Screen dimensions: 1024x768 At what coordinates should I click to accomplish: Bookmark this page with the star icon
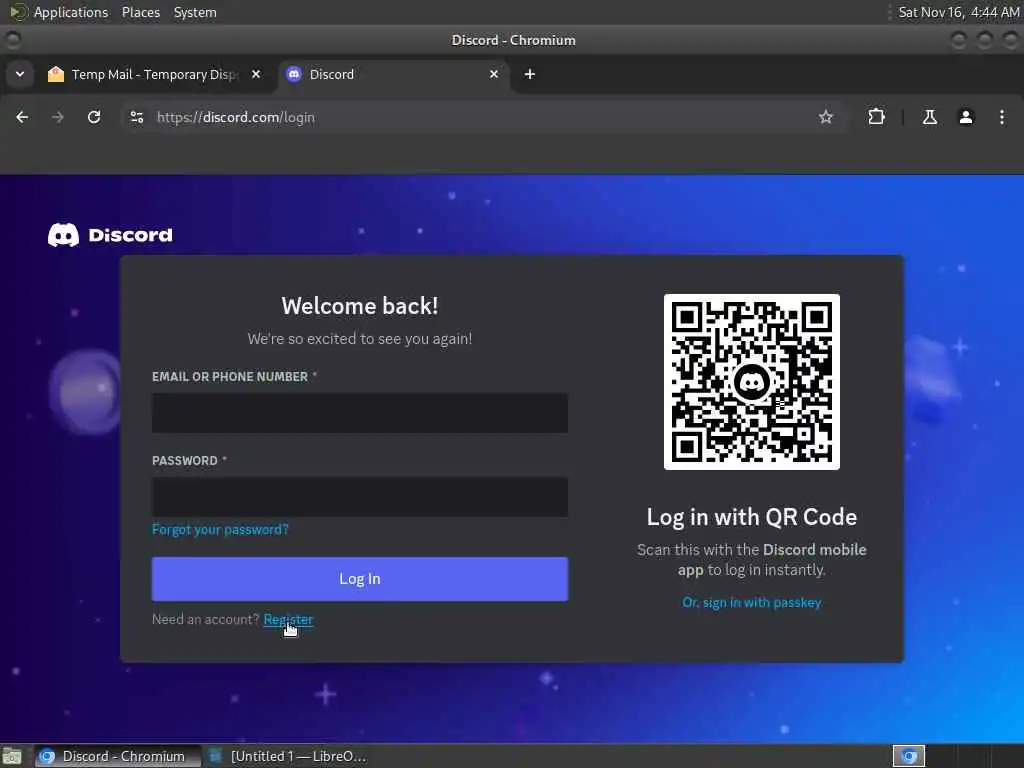tap(825, 117)
